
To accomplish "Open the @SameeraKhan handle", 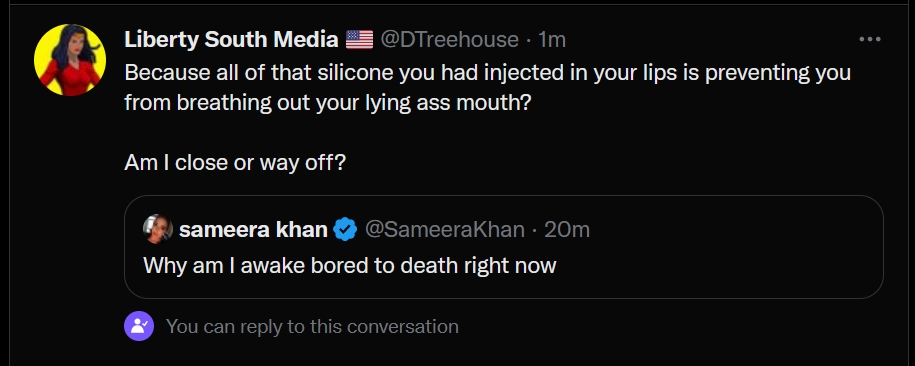I will click(x=445, y=229).
